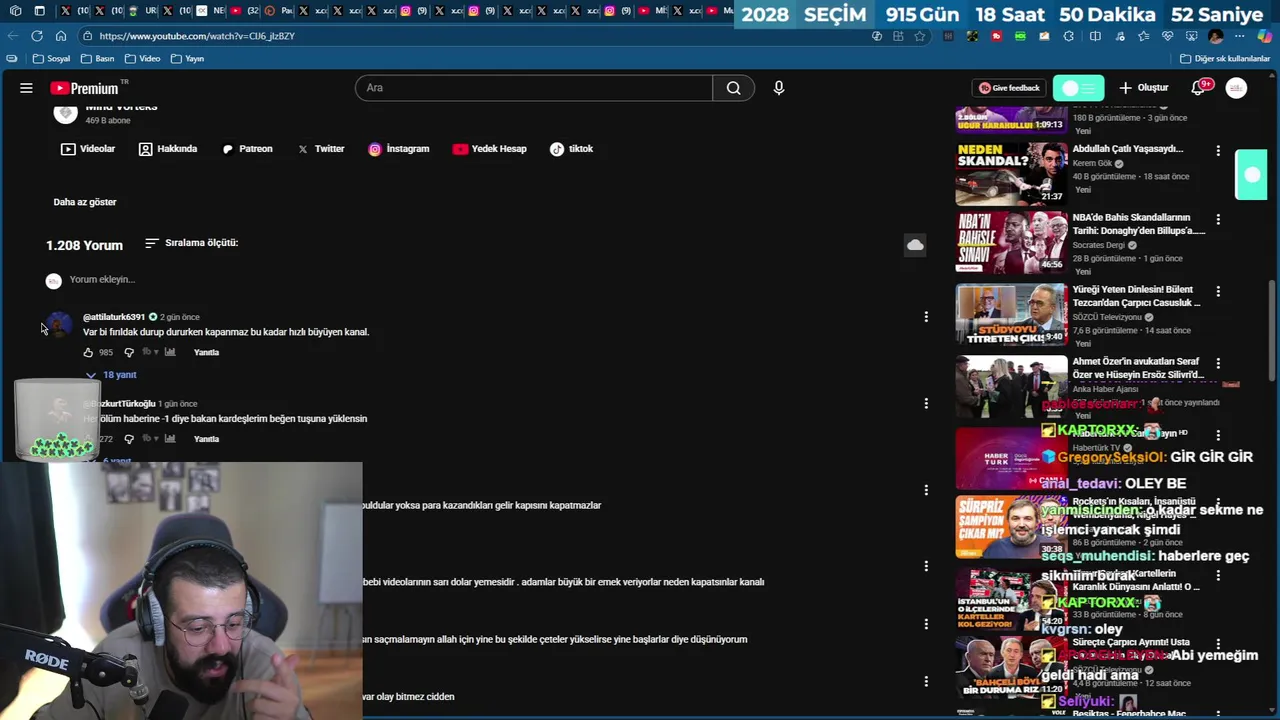Dislike the @attilaturk6391 comment
Viewport: 1280px width, 720px height.
pos(128,352)
